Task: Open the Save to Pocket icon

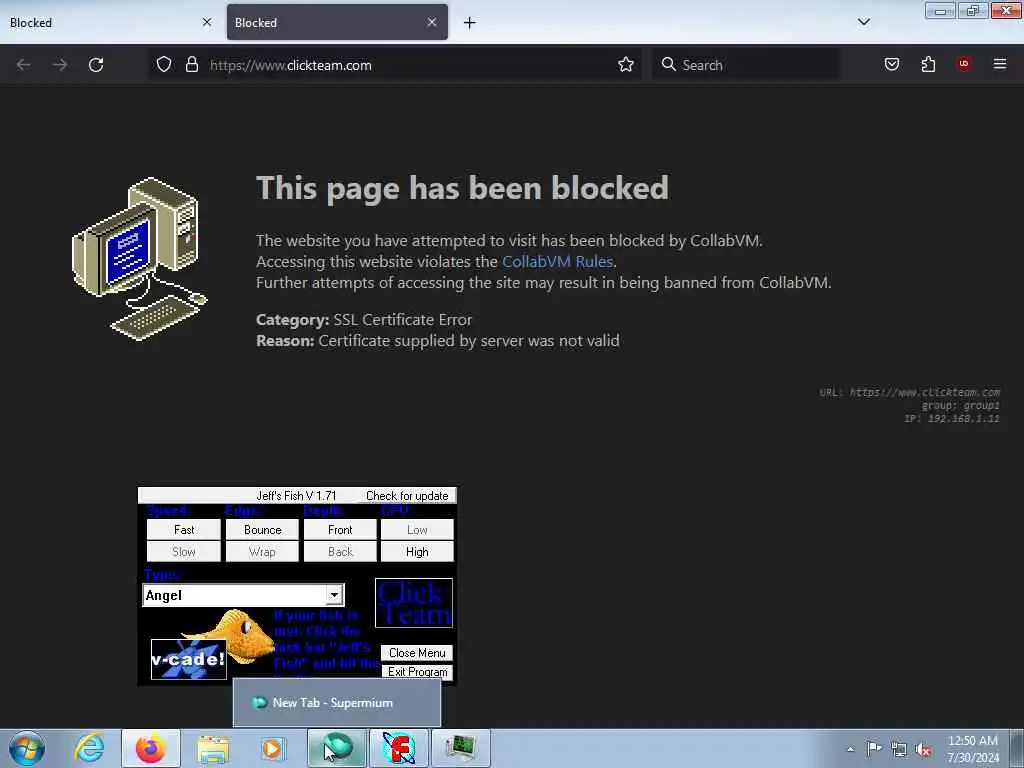Action: [x=891, y=64]
